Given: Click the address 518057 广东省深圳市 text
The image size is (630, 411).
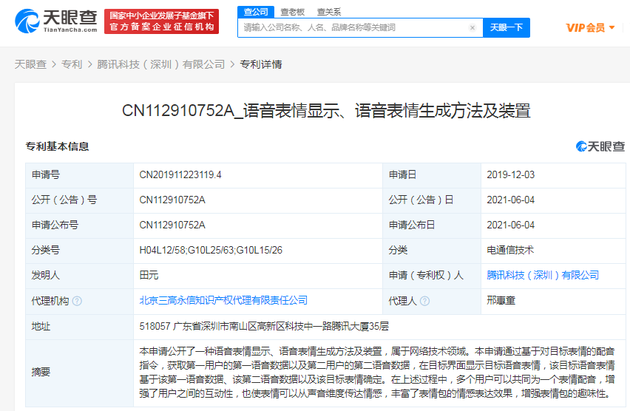Looking at the screenshot, I should (264, 326).
